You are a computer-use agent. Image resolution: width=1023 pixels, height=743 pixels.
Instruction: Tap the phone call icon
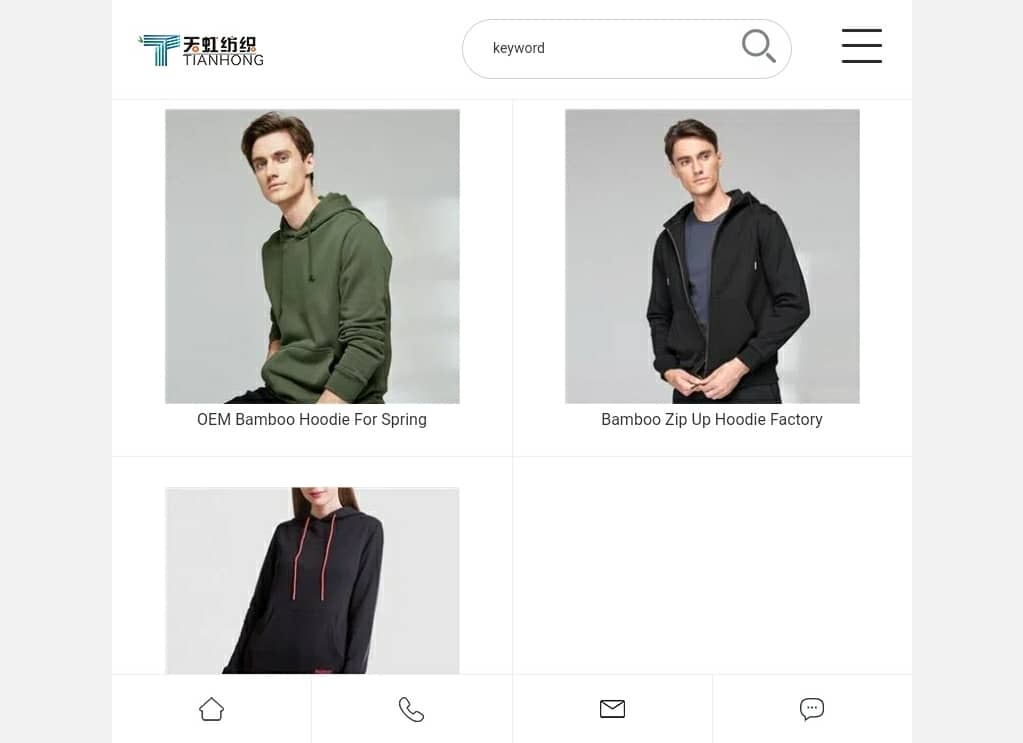(x=411, y=709)
